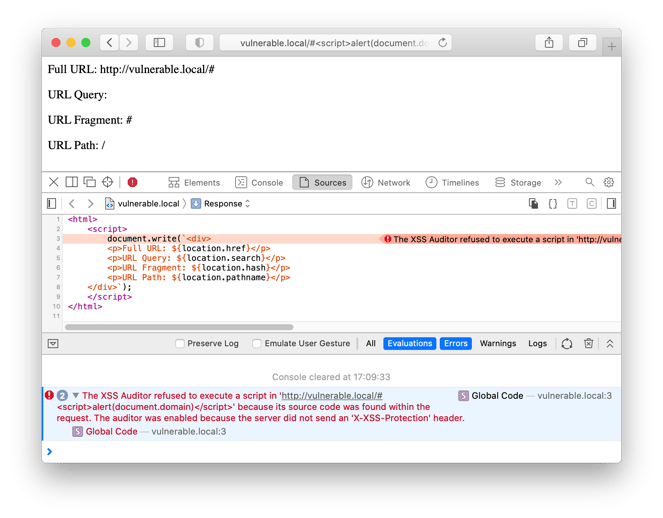
Task: Collapse the XSS Auditor error disclosure triangle
Action: click(x=76, y=396)
